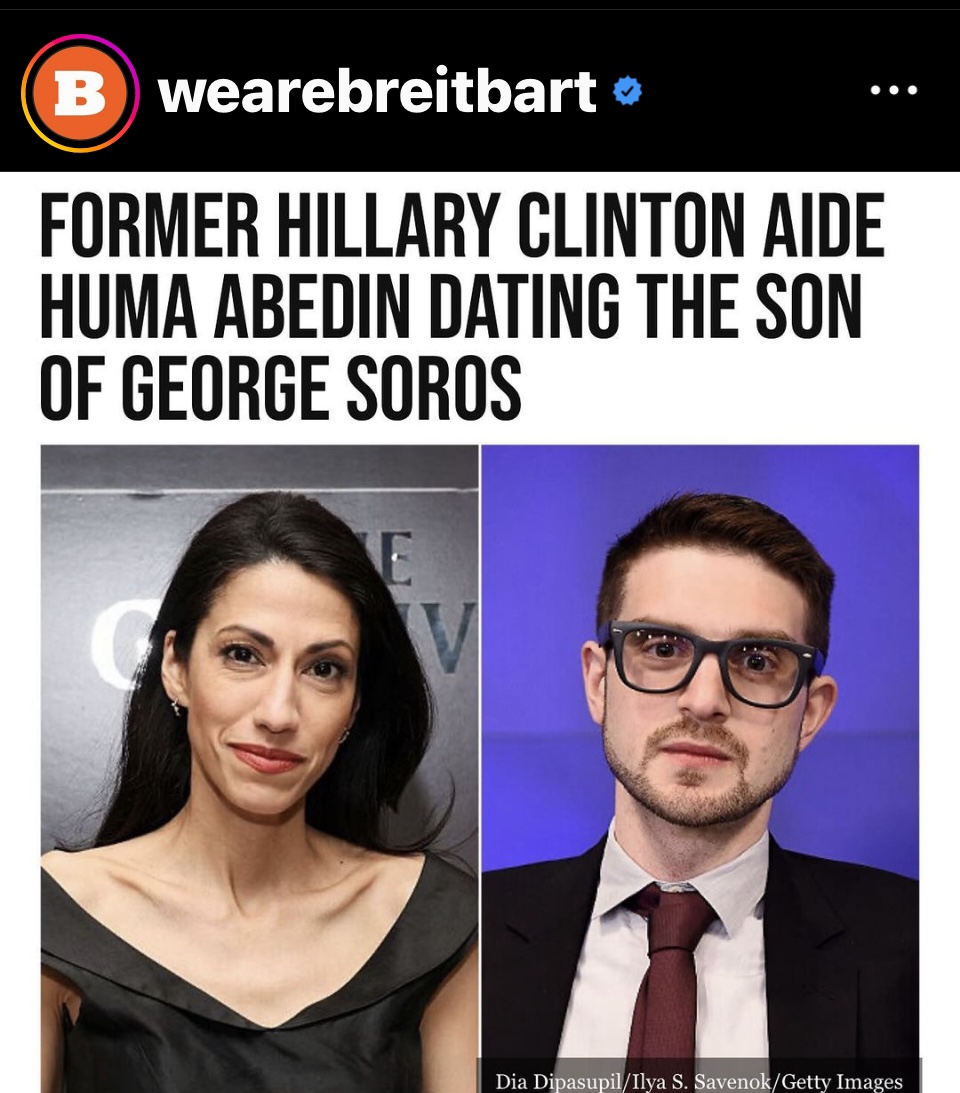
Task: Open the three-dot more options menu
Action: pos(894,90)
